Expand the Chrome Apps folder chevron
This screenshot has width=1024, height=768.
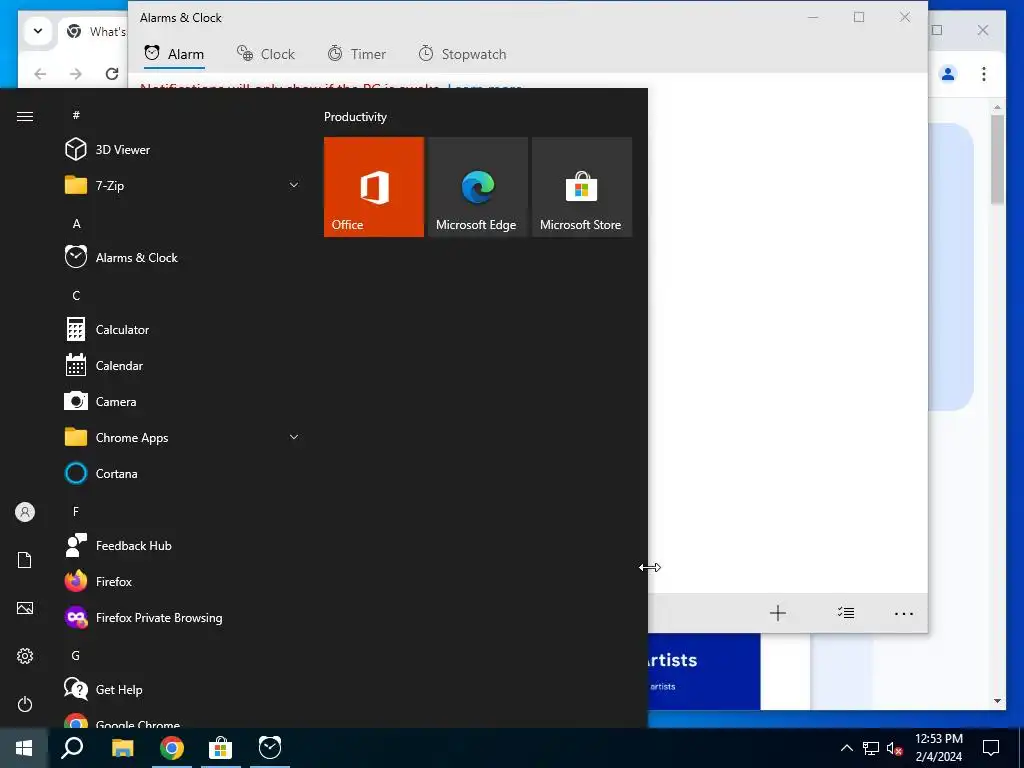coord(294,438)
